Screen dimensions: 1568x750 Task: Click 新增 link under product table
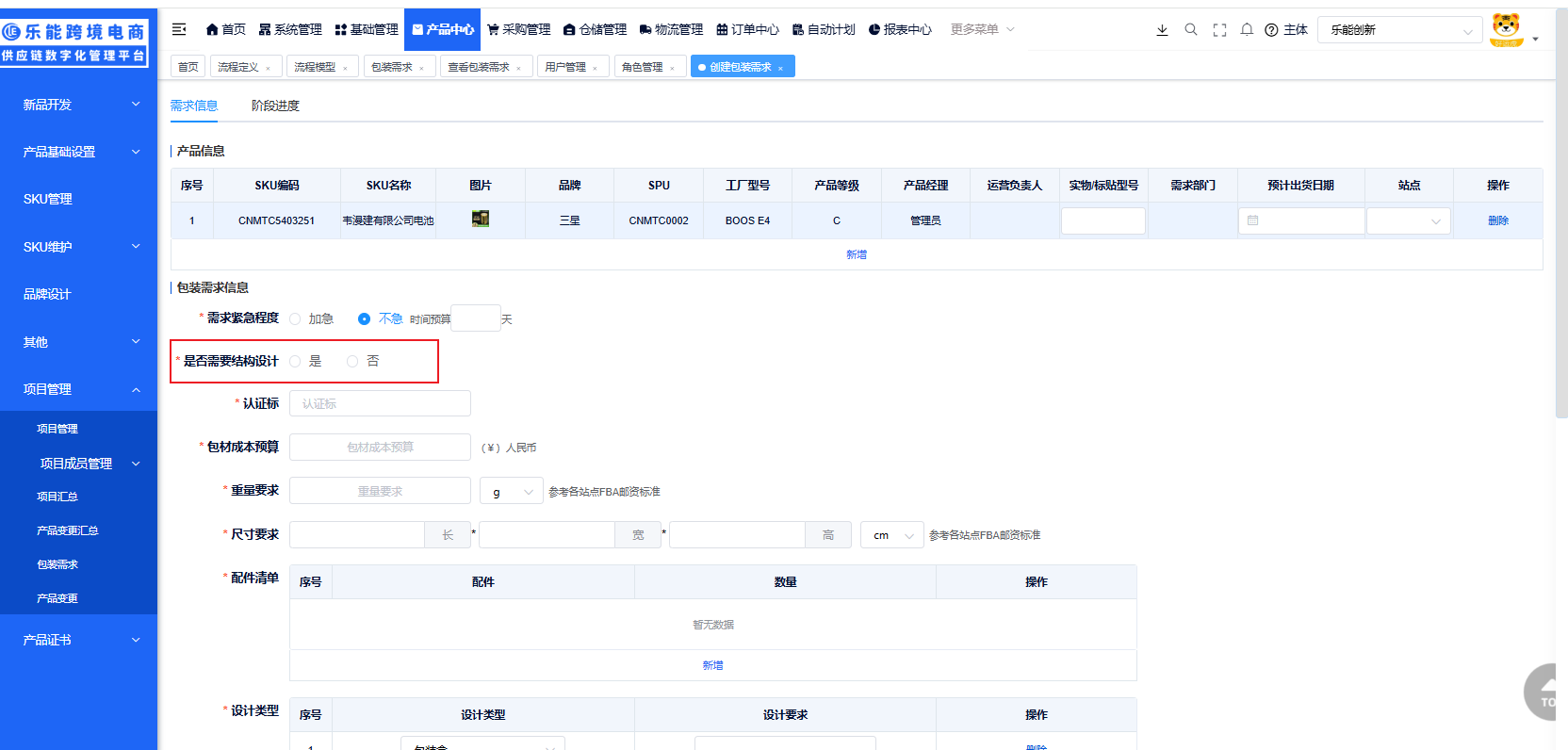(x=856, y=254)
